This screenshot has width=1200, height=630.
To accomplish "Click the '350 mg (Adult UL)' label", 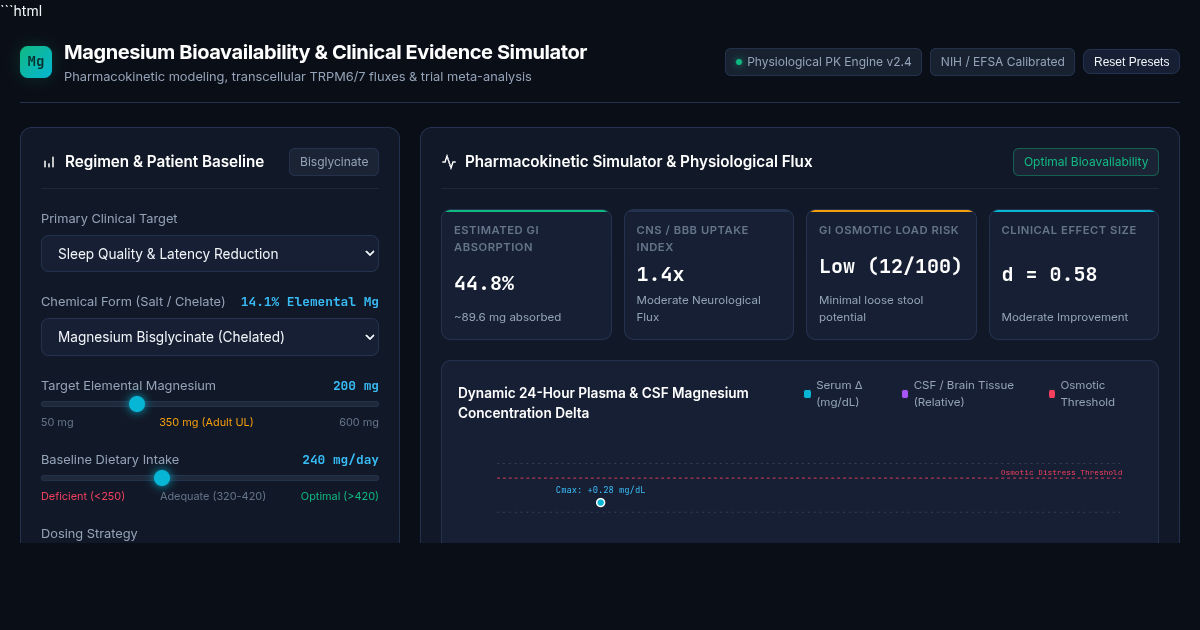I will coord(206,422).
